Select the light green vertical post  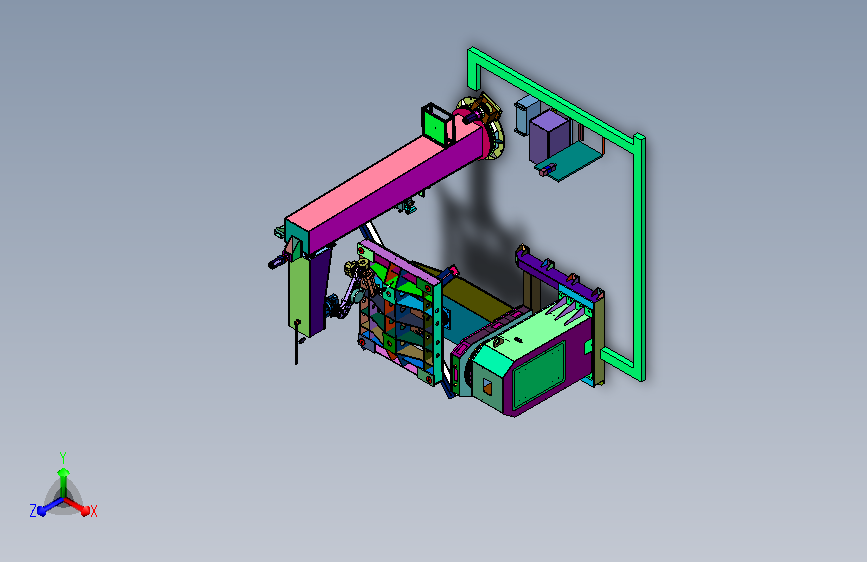[x=297, y=296]
